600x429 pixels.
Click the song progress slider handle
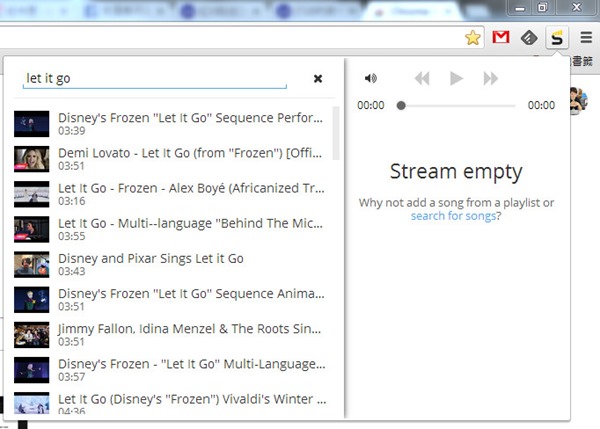click(x=401, y=105)
